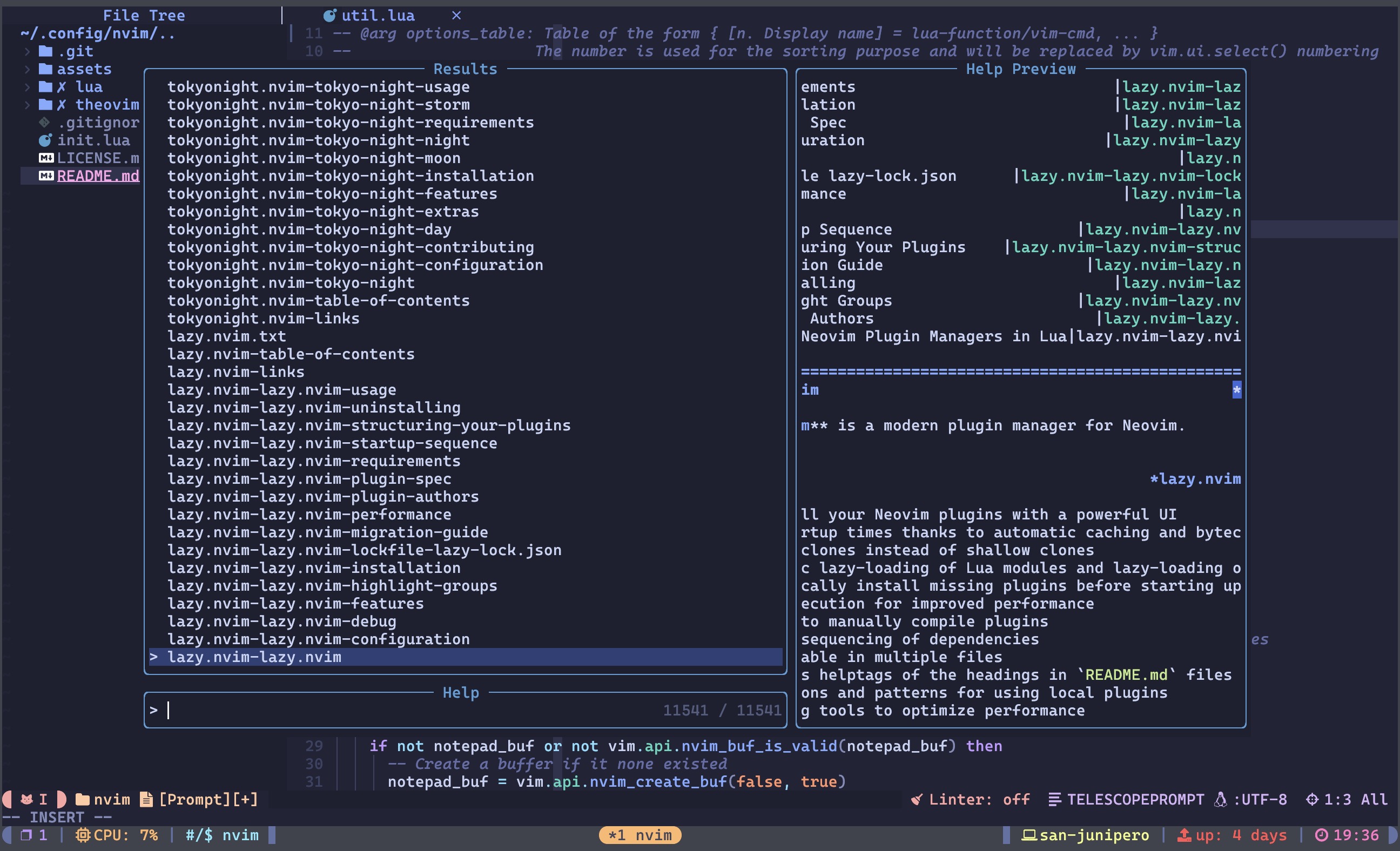Image resolution: width=1400 pixels, height=851 pixels.
Task: Select lazy.nvim-lazy.nvim-migration-guide result
Action: 327,532
